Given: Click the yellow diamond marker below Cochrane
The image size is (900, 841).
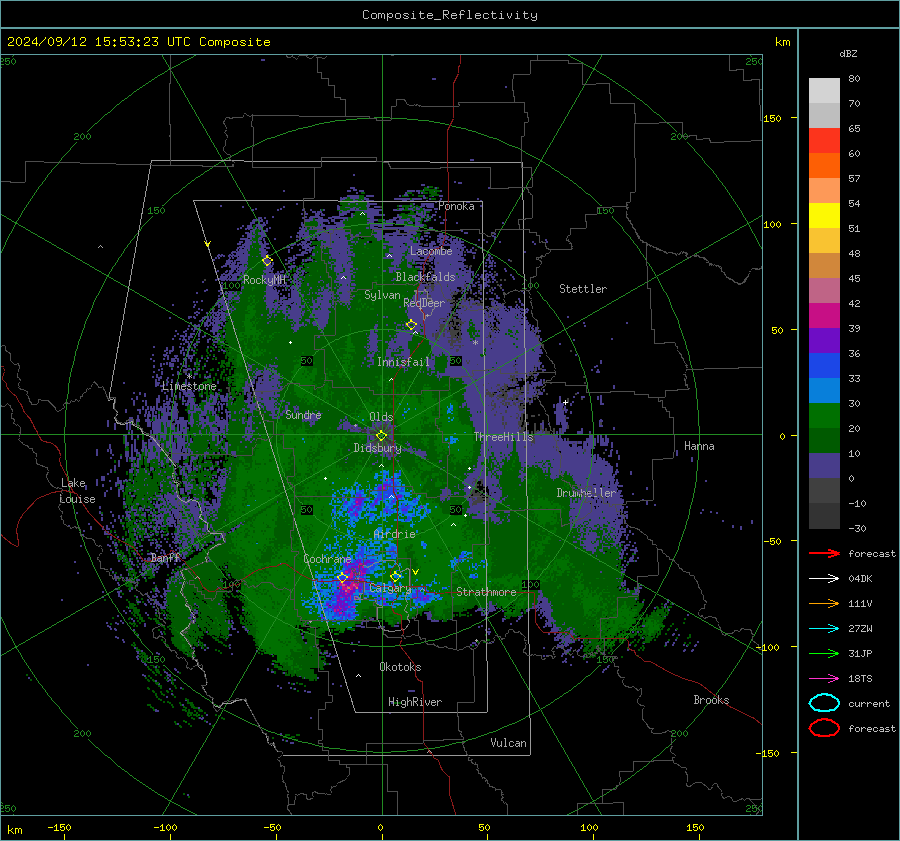Looking at the screenshot, I should pos(343,577).
